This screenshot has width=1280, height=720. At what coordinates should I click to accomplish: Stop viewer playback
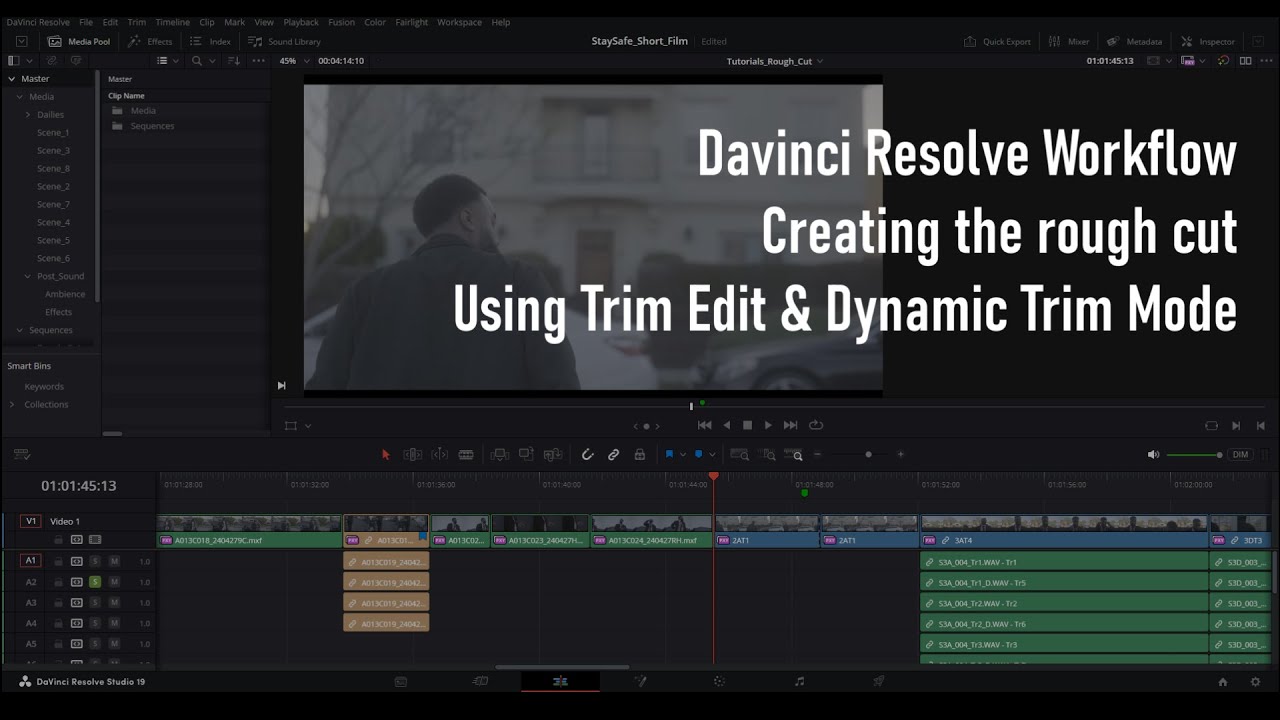pos(747,425)
